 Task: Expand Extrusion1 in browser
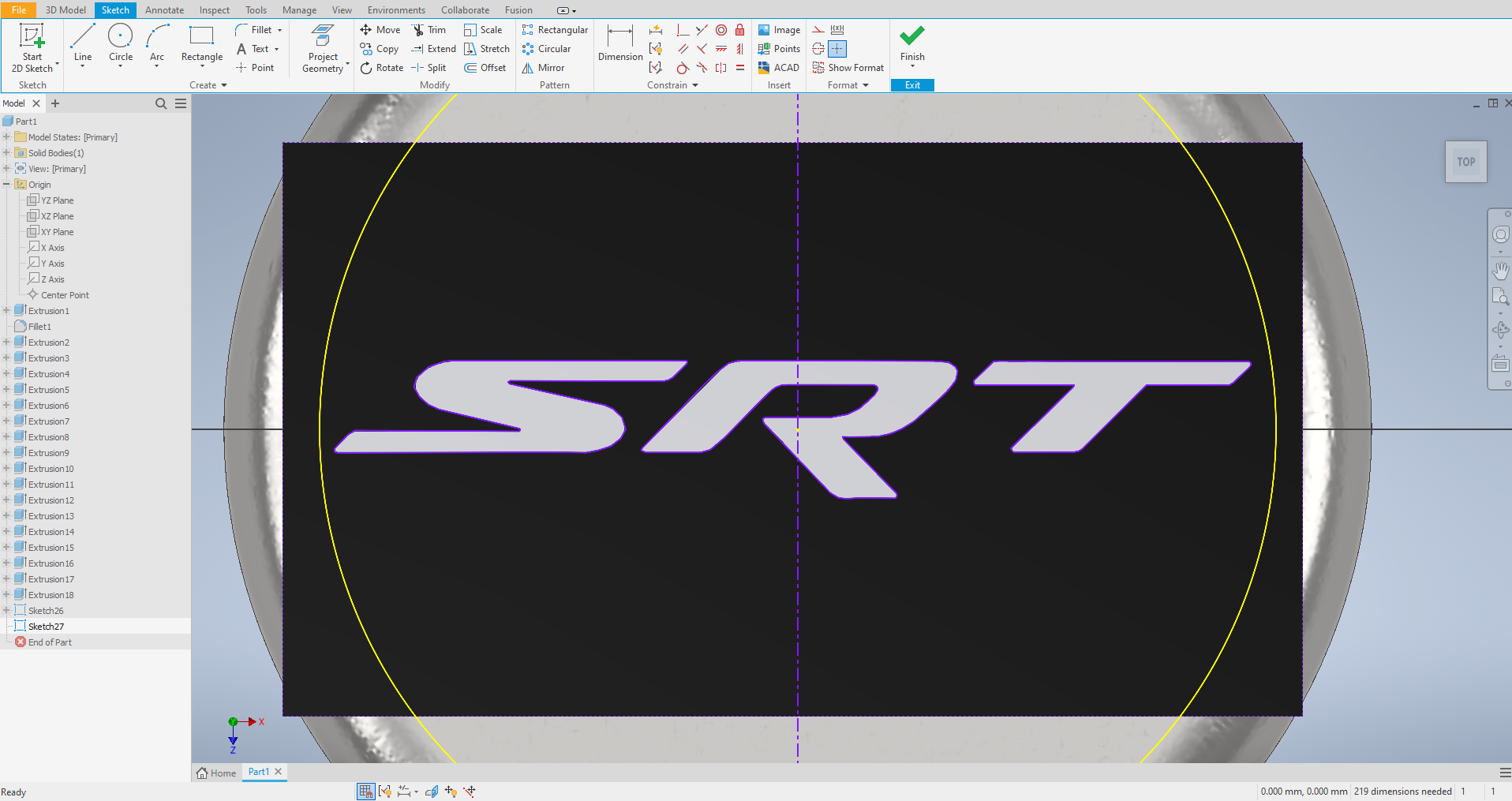coord(6,311)
